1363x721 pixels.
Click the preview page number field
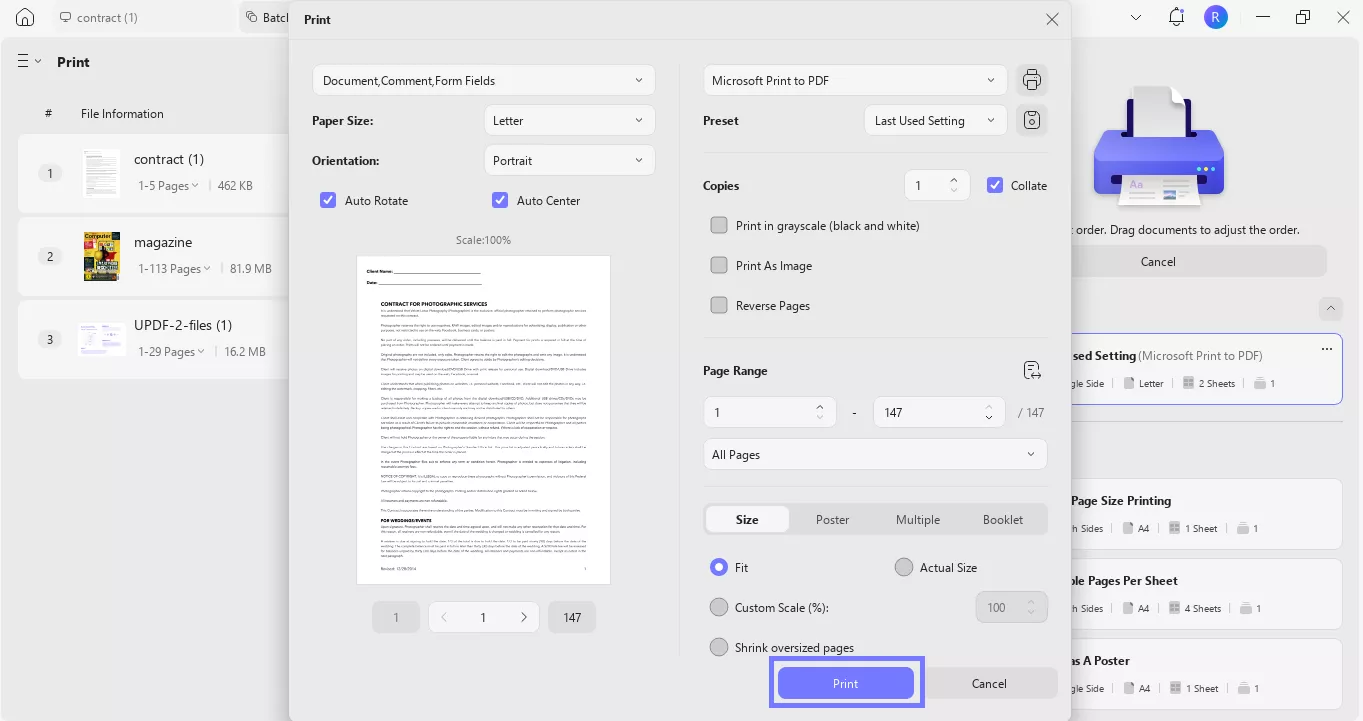(483, 617)
